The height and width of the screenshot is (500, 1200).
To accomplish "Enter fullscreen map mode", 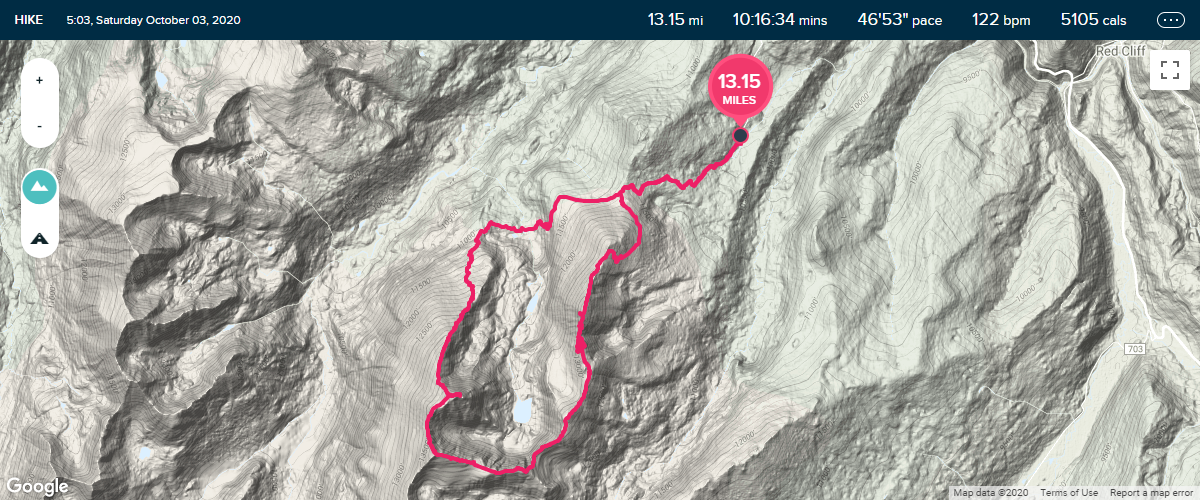I will click(x=1169, y=70).
